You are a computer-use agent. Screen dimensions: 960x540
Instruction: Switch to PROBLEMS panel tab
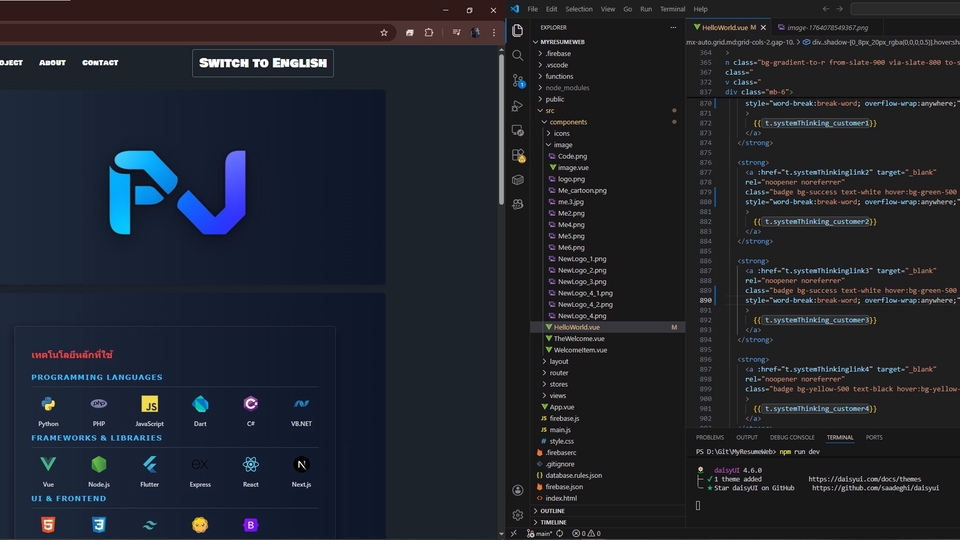pos(710,438)
